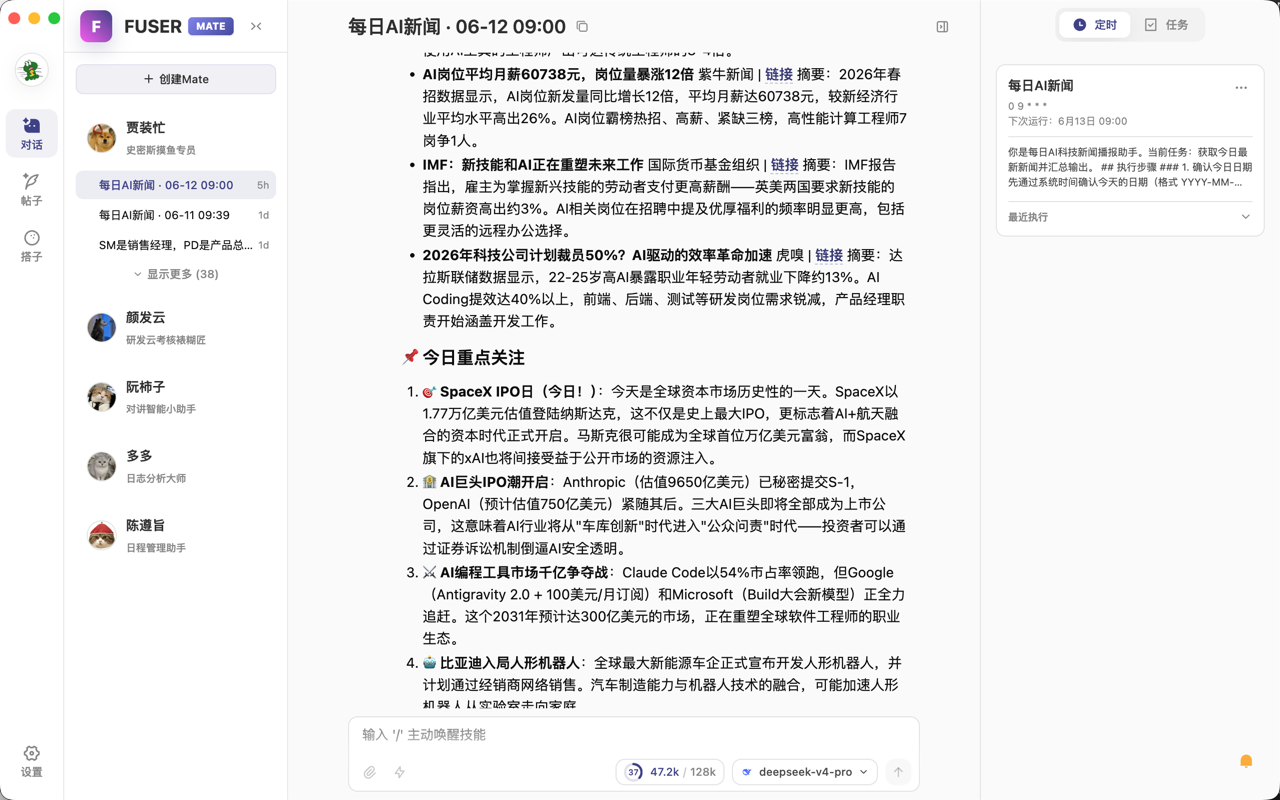Select 贾装忙's avatar
Screen dimensions: 1280x800
coord(101,138)
